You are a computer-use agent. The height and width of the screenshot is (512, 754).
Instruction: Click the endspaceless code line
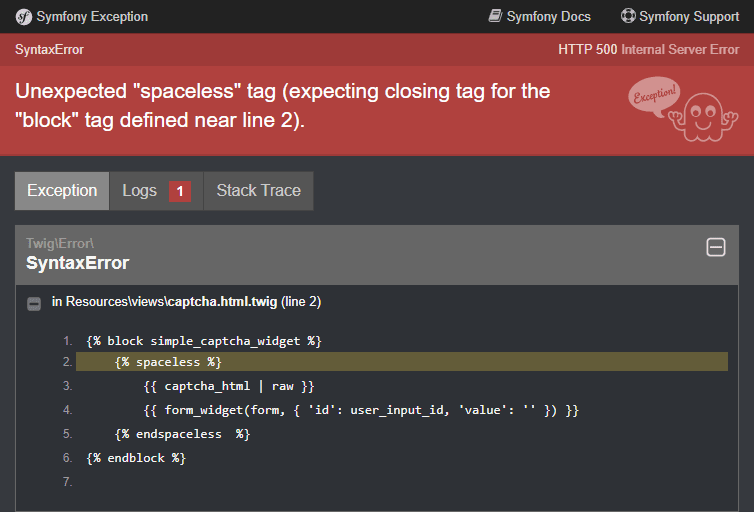click(x=182, y=434)
